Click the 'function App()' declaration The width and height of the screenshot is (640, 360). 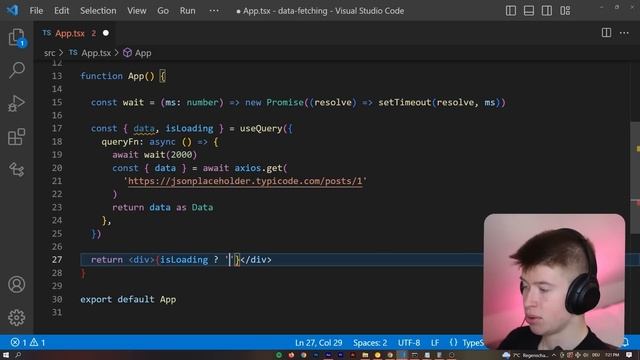tap(117, 76)
